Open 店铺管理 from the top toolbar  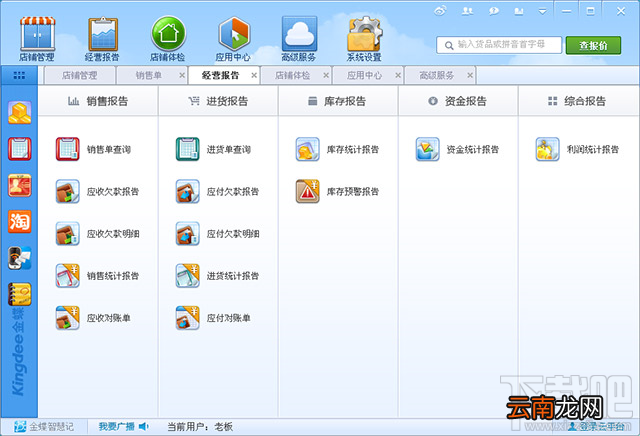[x=37, y=39]
